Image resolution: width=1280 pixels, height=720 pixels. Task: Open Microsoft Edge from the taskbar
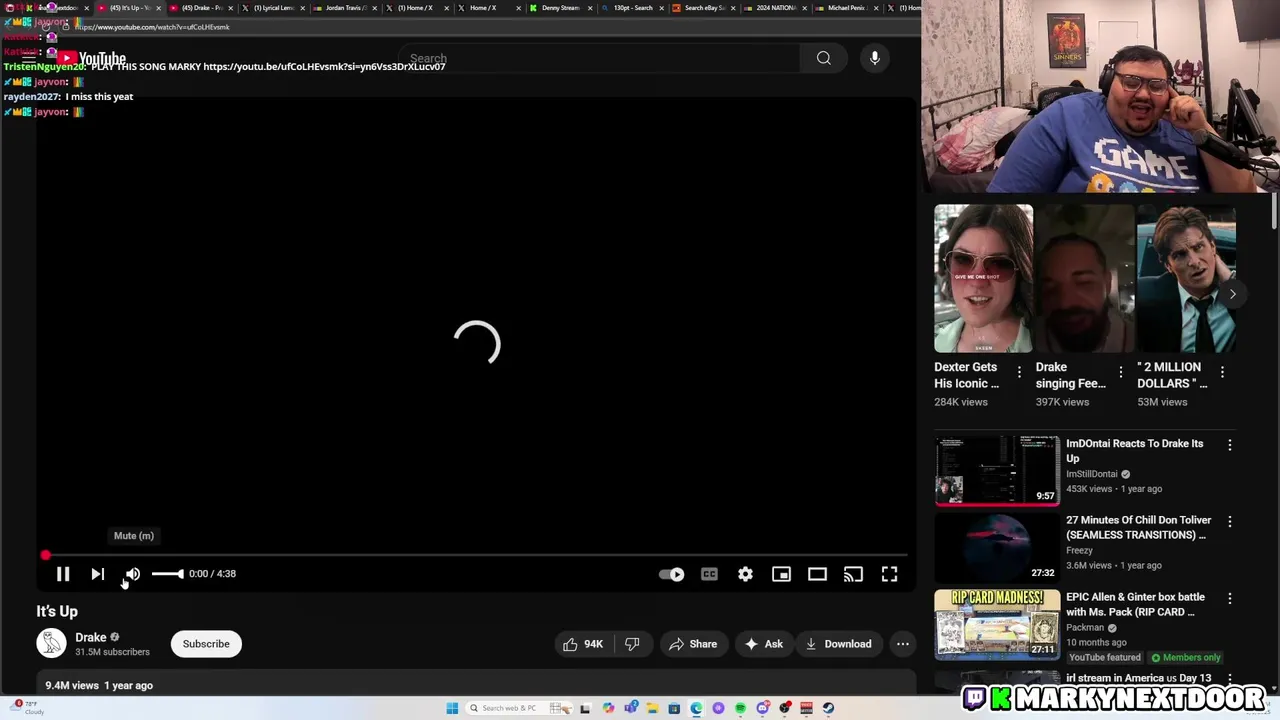click(696, 708)
